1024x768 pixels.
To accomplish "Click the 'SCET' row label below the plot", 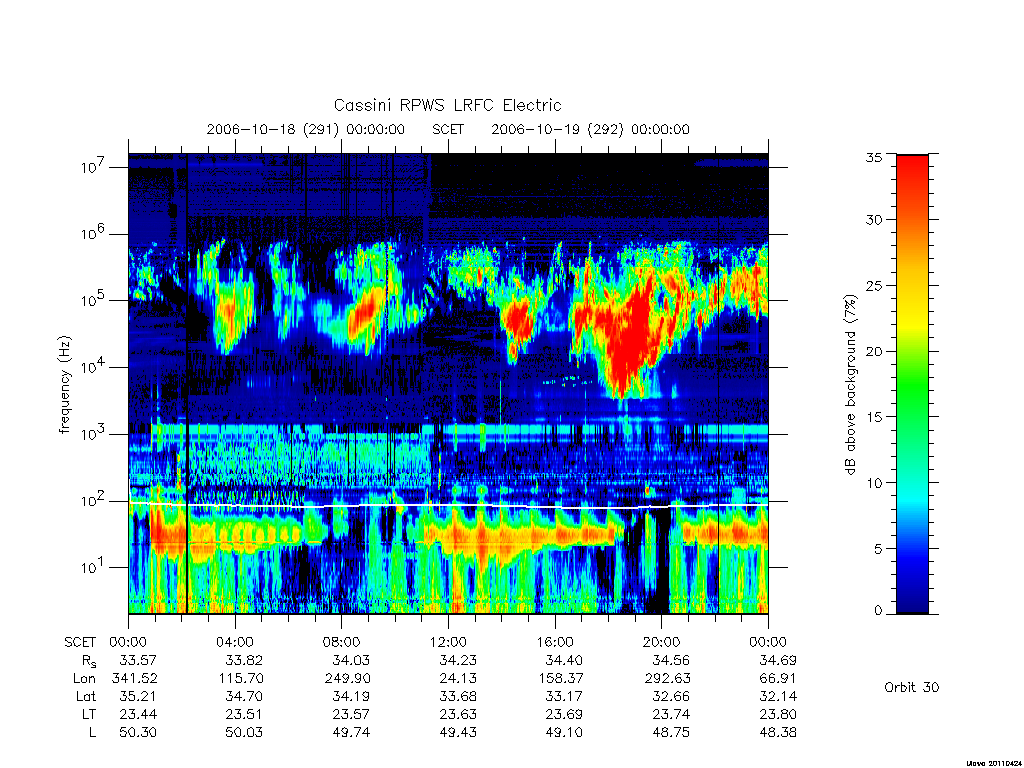I will point(80,642).
